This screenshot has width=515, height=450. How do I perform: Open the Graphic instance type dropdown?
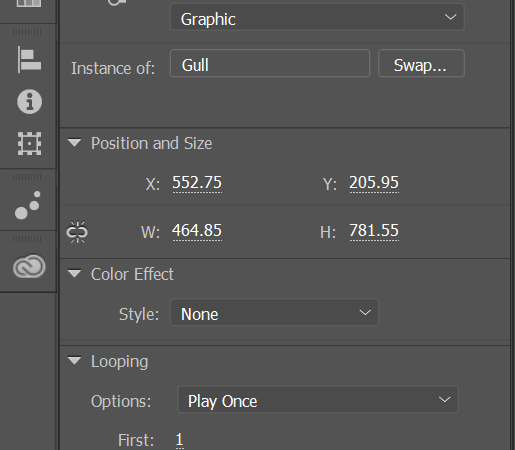(x=317, y=17)
